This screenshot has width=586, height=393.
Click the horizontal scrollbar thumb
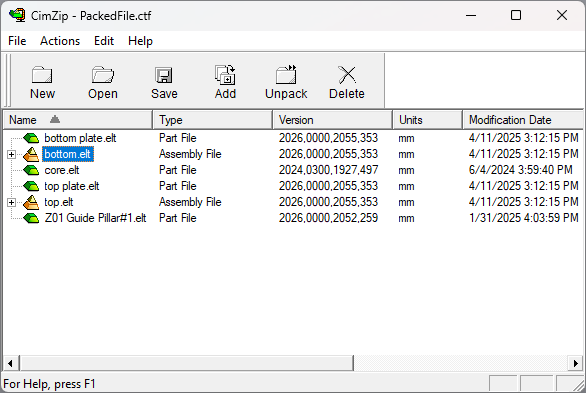point(187,363)
